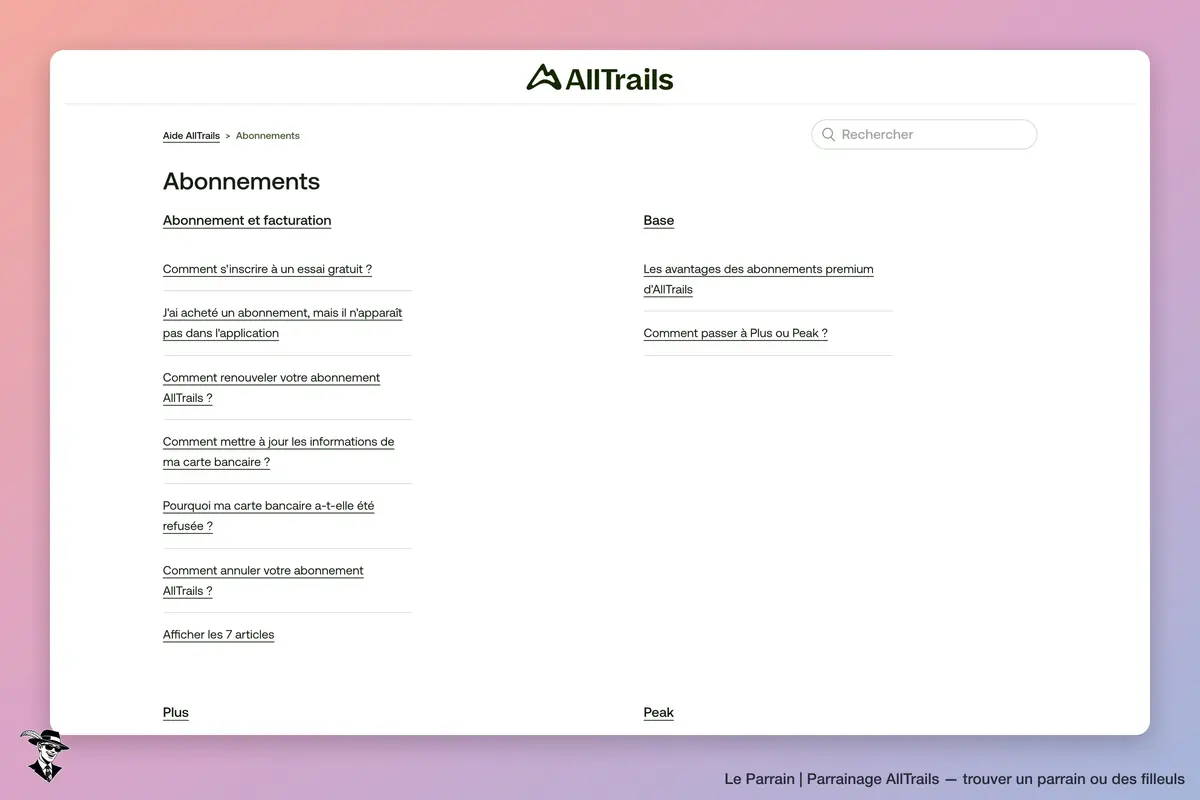Select the Abonnements breadcrumb item
1200x800 pixels.
coord(268,136)
